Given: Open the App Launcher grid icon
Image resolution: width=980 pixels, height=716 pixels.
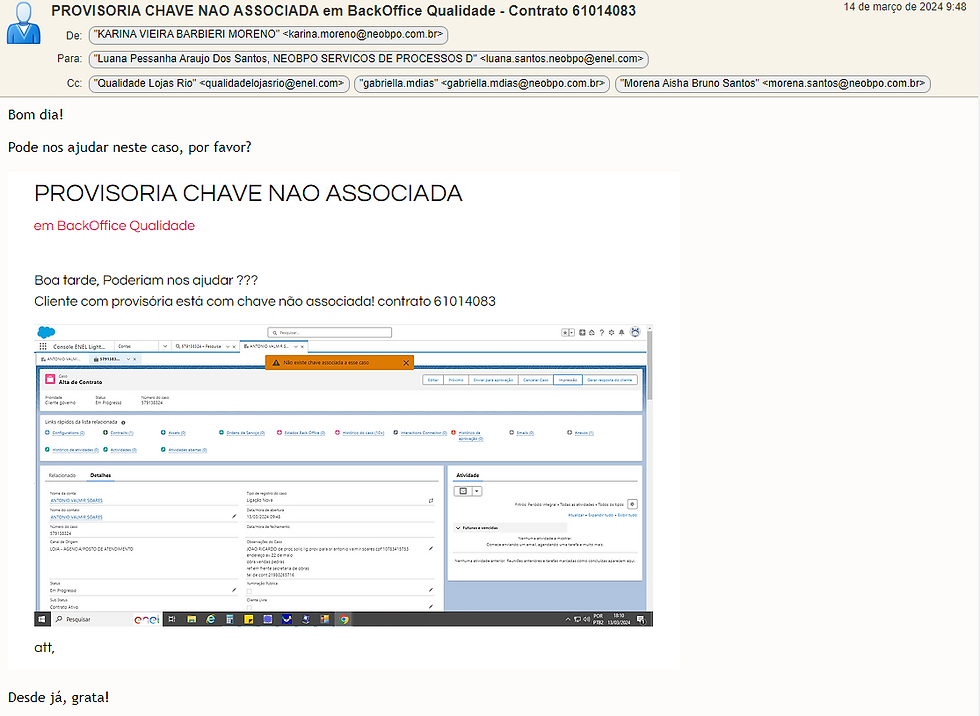Looking at the screenshot, I should (42, 346).
